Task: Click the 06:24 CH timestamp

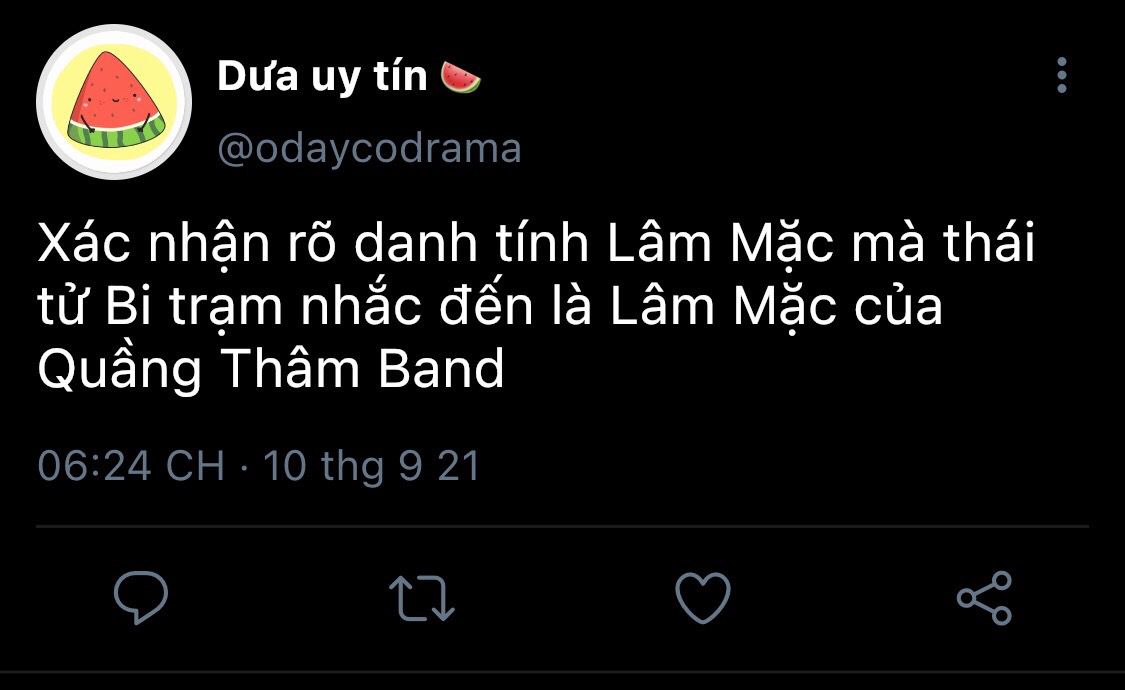Action: (131, 465)
